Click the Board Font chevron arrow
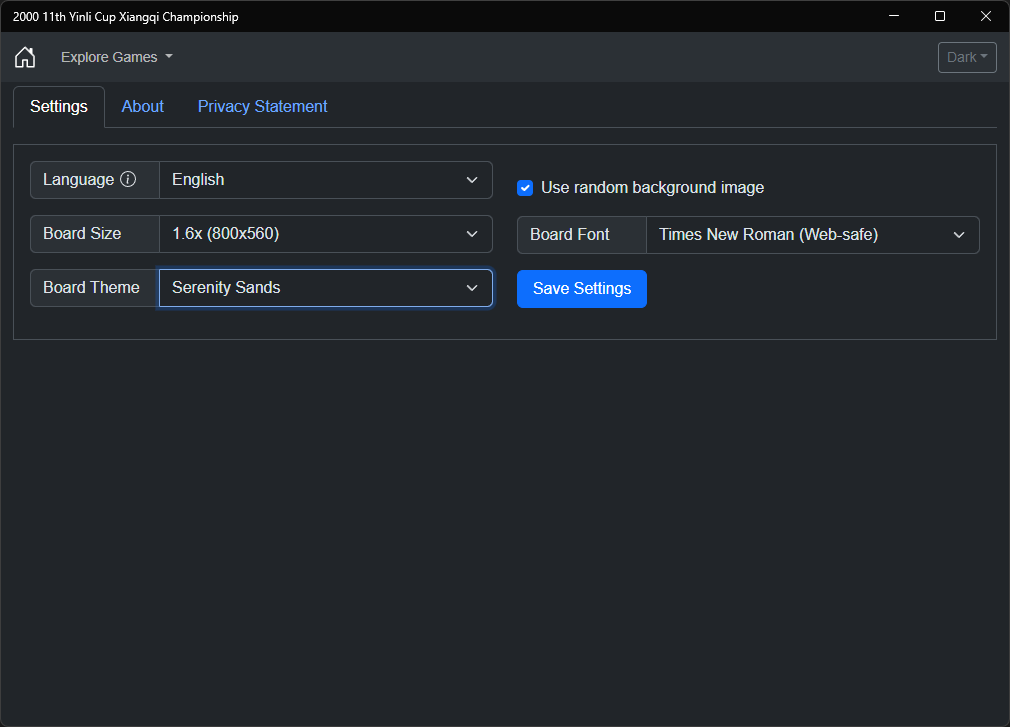The image size is (1010, 727). coord(959,235)
